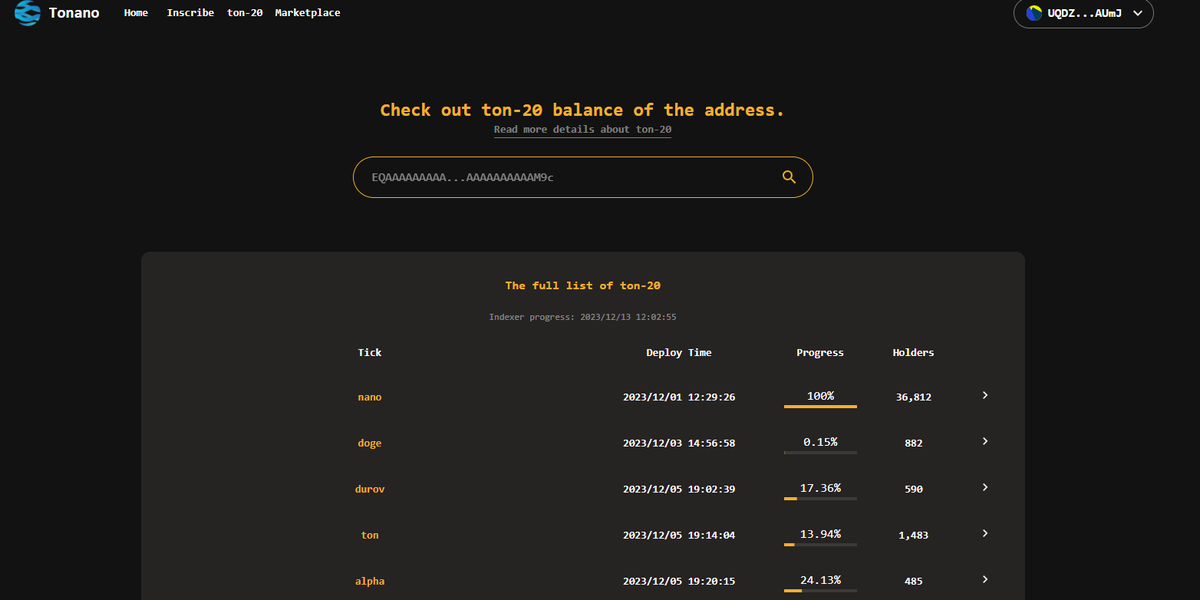
Task: Open the ton-20 navigation link
Action: (x=244, y=13)
